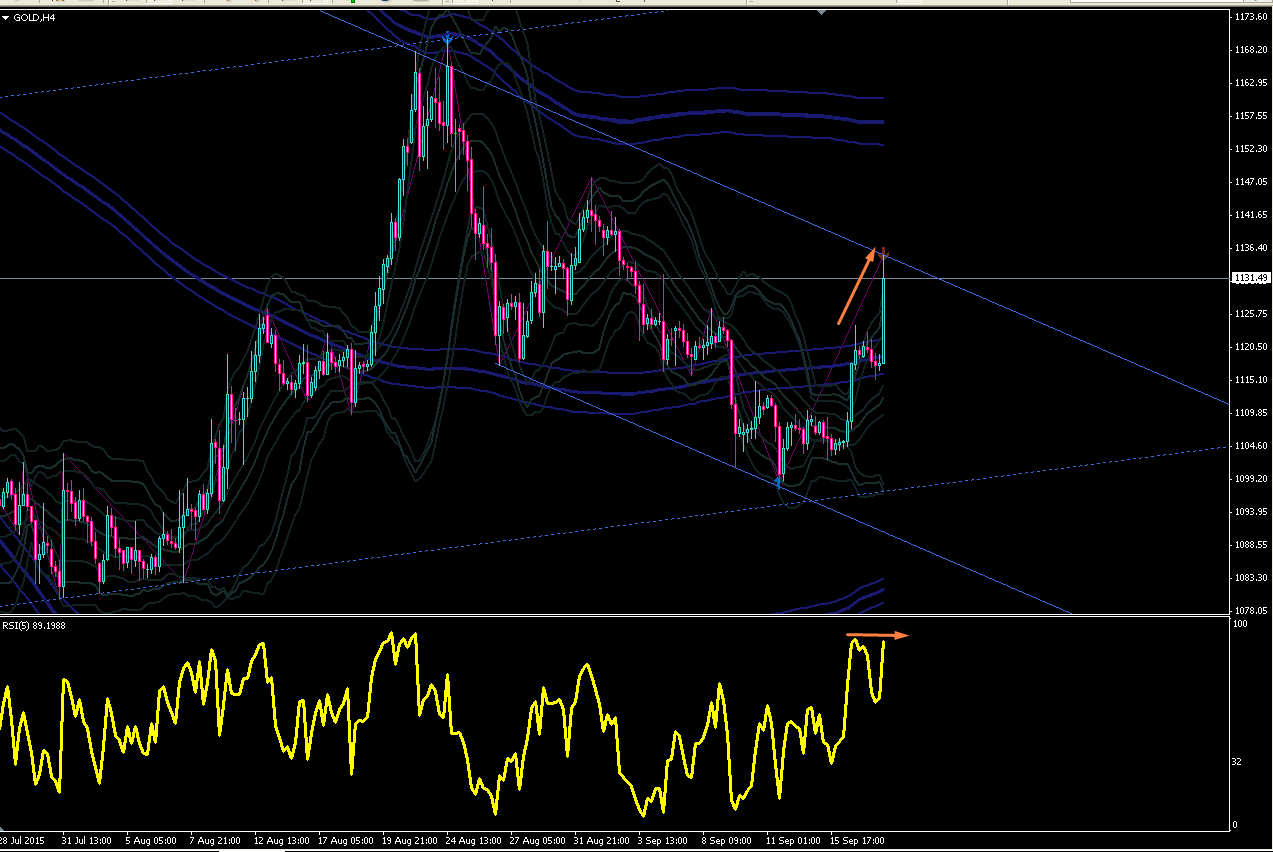Click price axis label 1152.30

(x=1251, y=149)
